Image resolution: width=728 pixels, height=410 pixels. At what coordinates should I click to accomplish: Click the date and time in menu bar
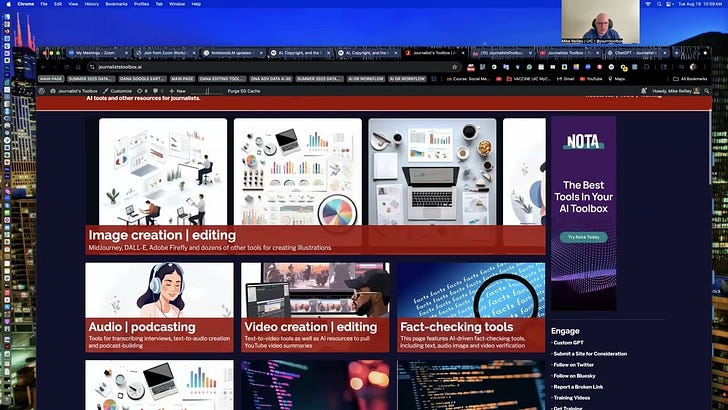pos(700,4)
